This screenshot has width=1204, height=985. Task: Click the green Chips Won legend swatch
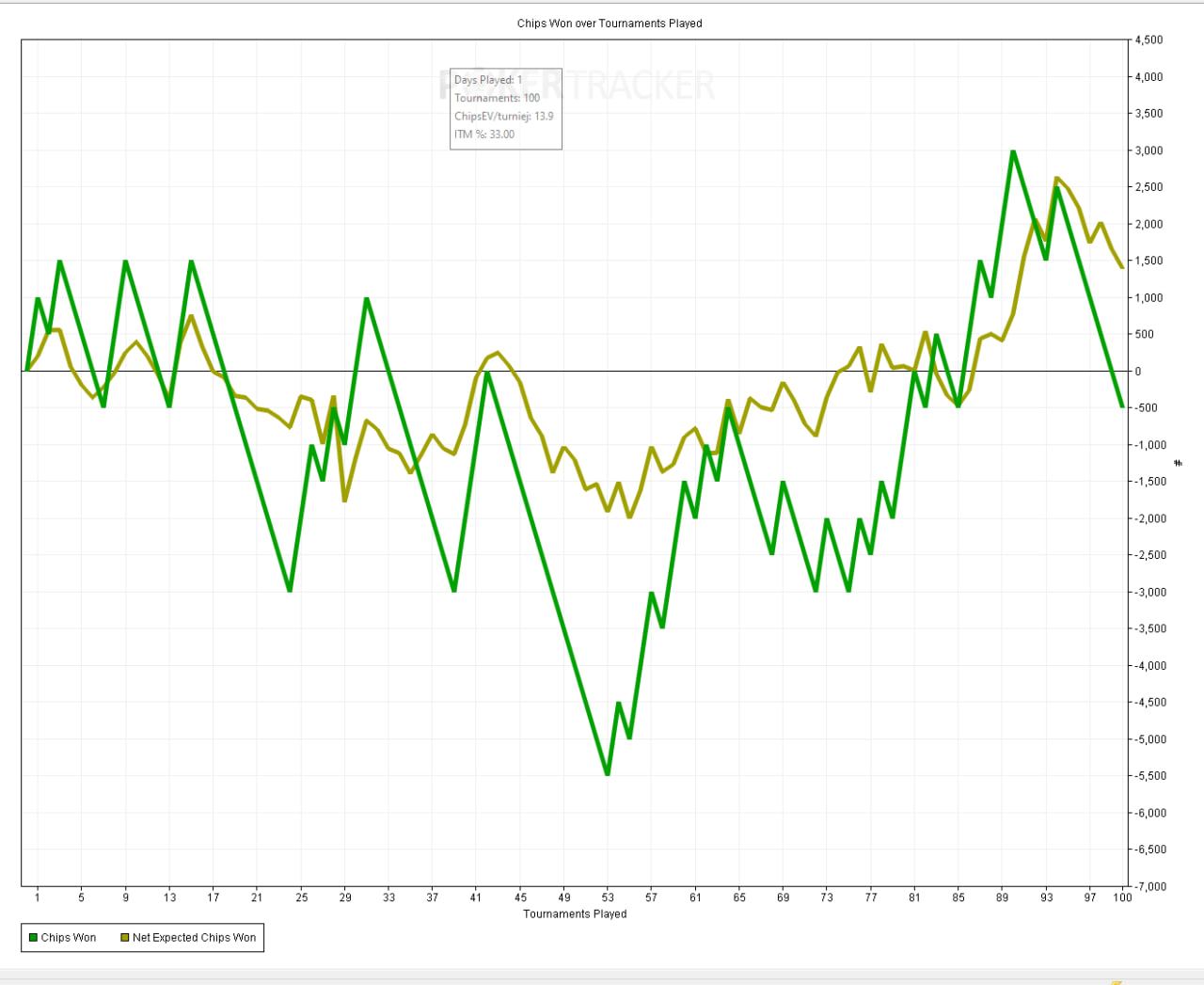[x=33, y=938]
